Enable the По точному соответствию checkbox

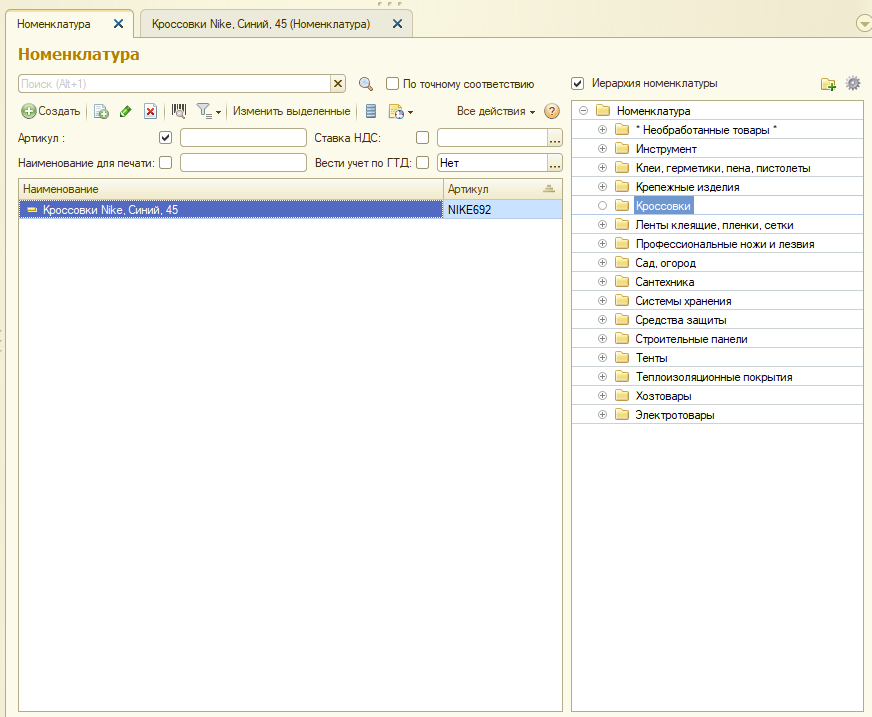(393, 85)
